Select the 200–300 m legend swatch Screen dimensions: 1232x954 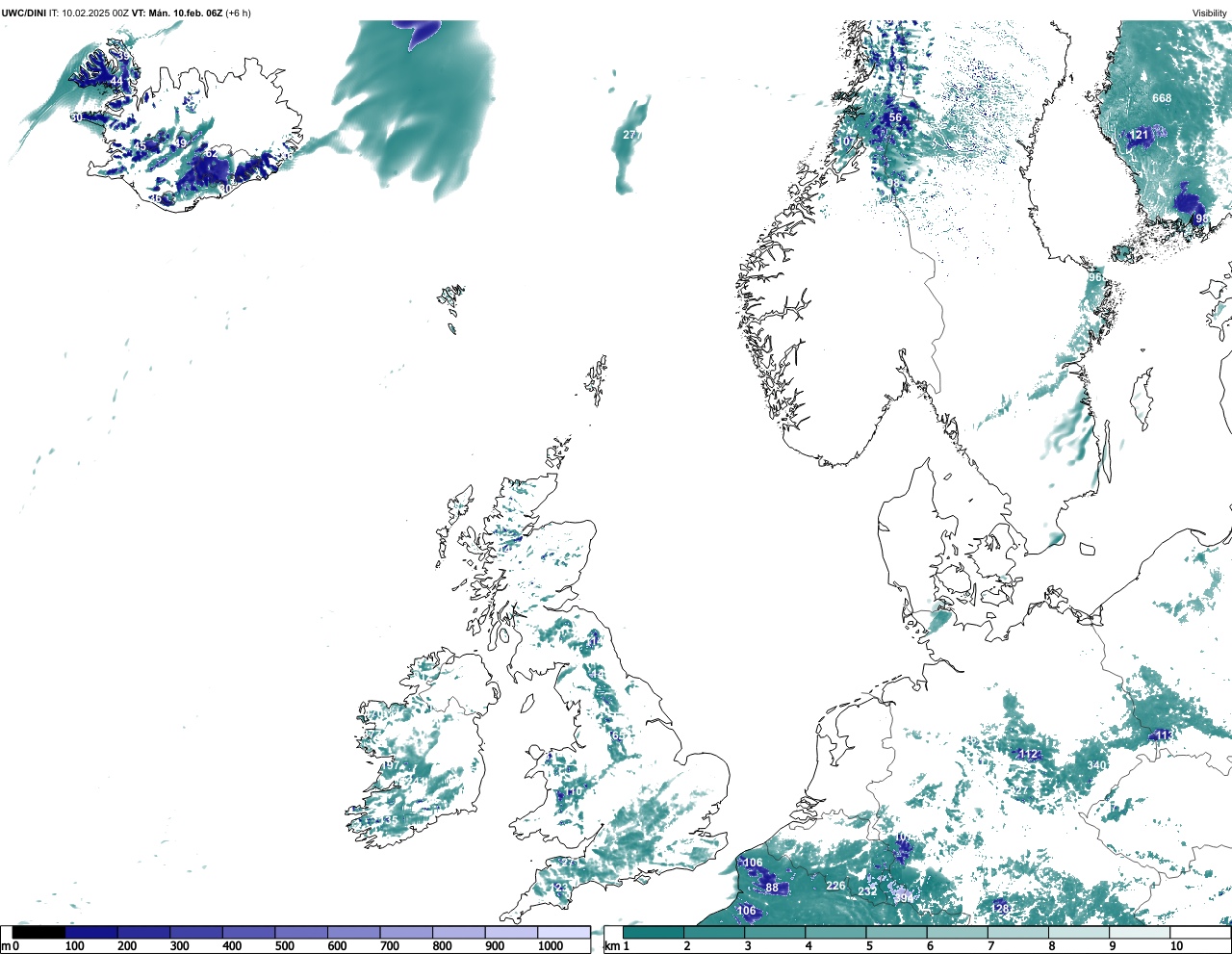143,932
